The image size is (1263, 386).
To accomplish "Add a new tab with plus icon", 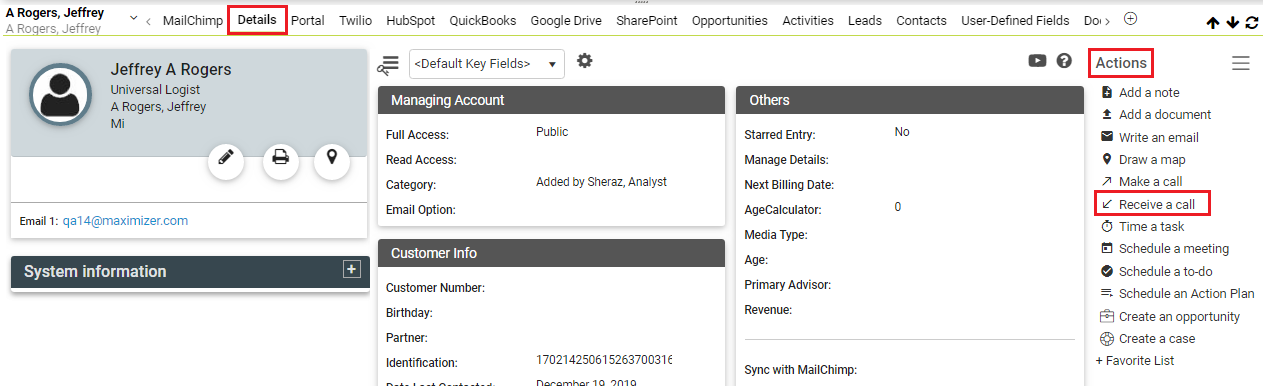I will coord(1131,19).
